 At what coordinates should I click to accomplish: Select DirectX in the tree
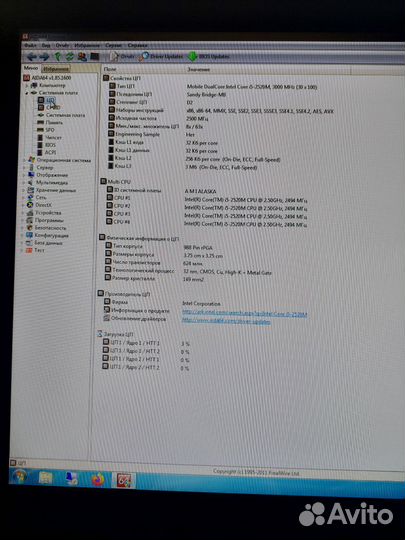pyautogui.click(x=40, y=205)
